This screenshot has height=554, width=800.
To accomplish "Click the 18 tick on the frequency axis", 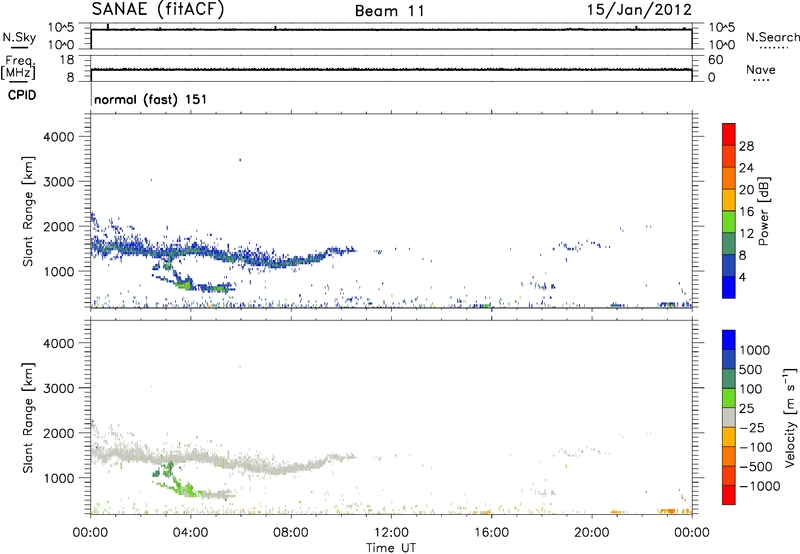I will click(x=66, y=60).
